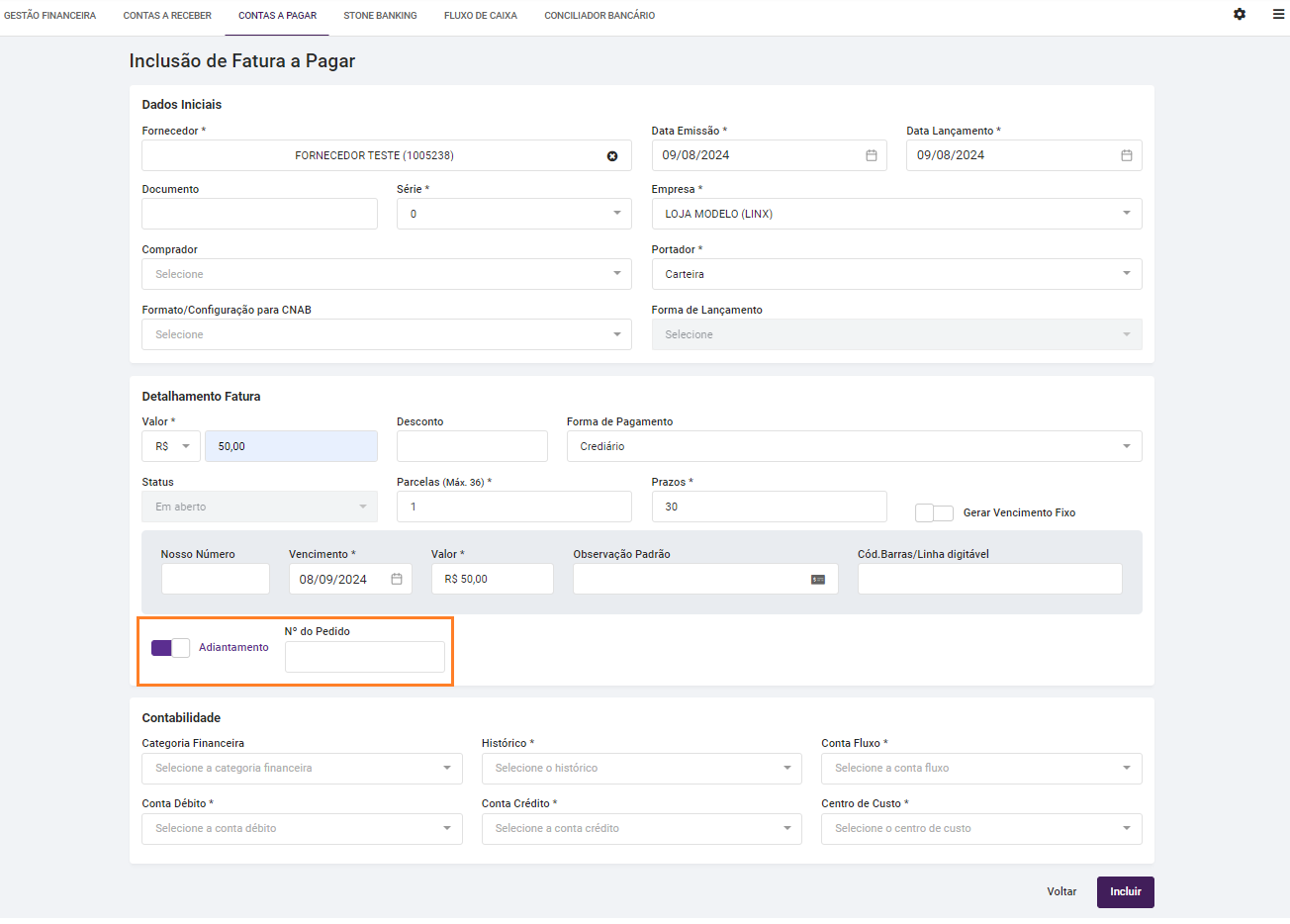Open the hamburger menu icon

1278,15
